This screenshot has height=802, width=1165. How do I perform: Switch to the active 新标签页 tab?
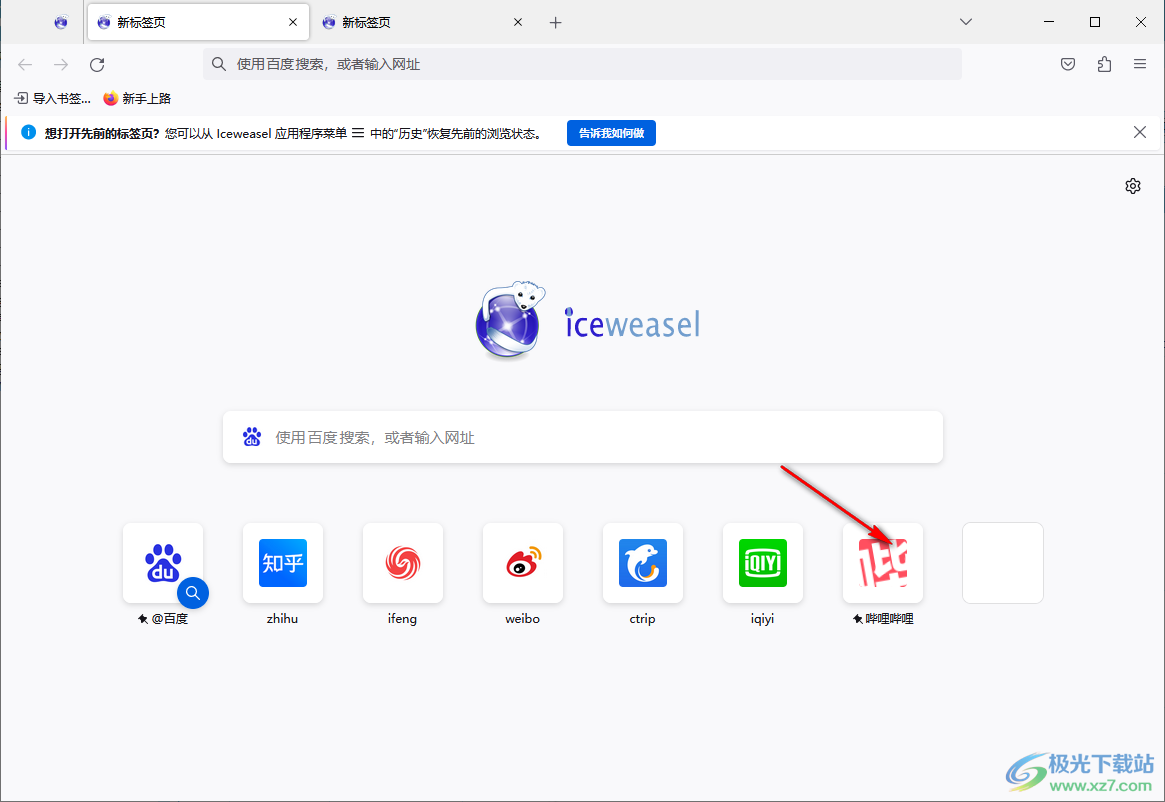198,22
